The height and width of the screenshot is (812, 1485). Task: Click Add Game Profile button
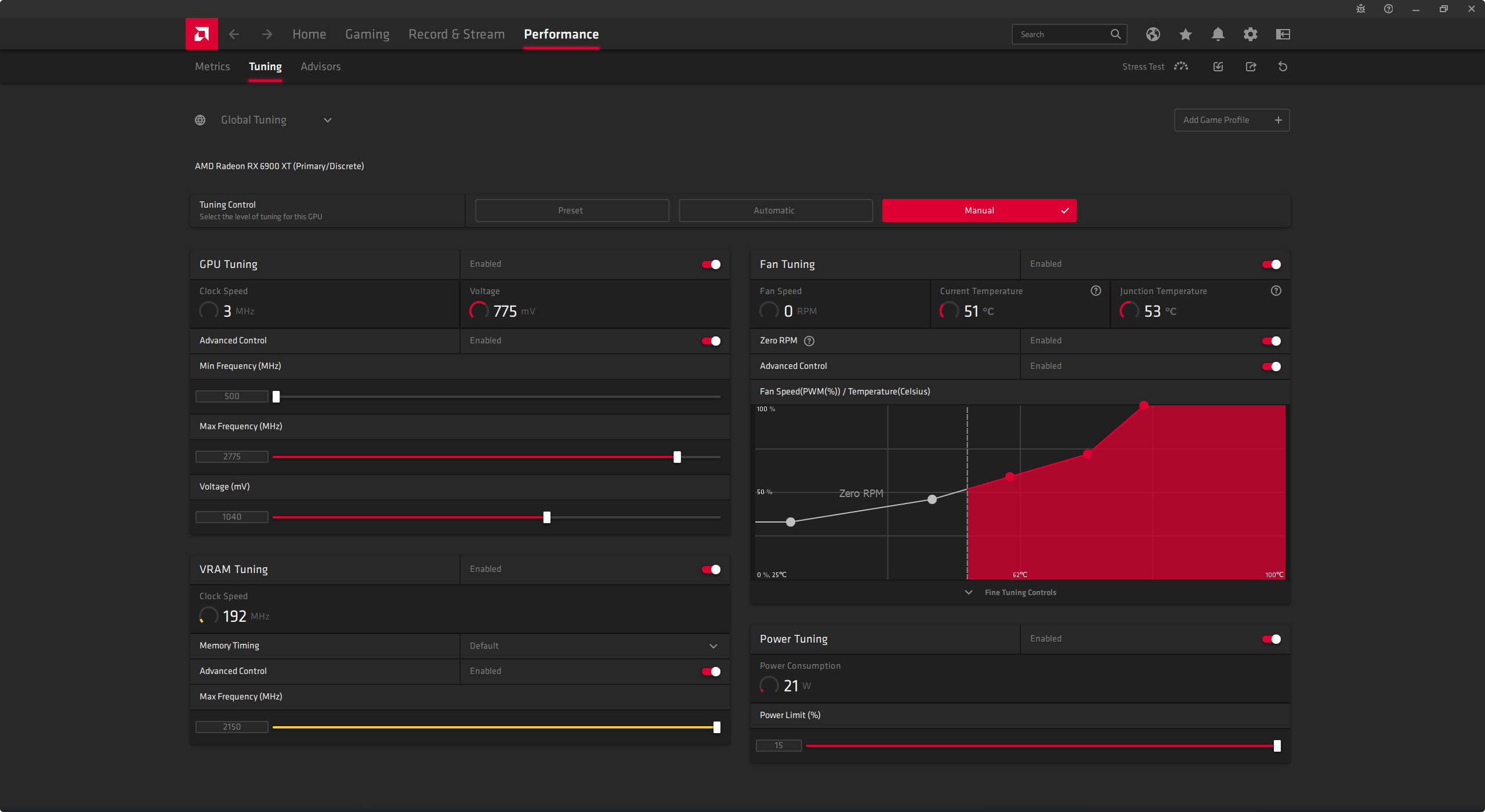(x=1232, y=120)
